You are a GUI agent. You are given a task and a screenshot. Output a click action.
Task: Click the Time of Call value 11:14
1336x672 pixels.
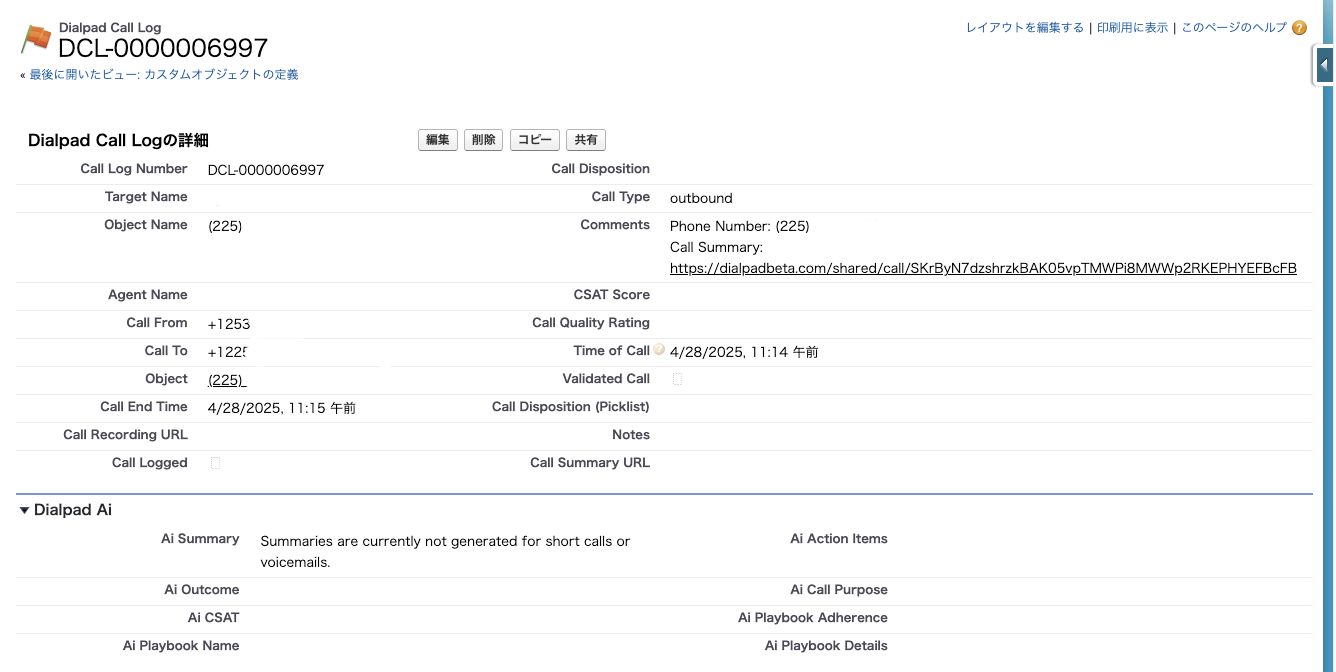point(744,352)
